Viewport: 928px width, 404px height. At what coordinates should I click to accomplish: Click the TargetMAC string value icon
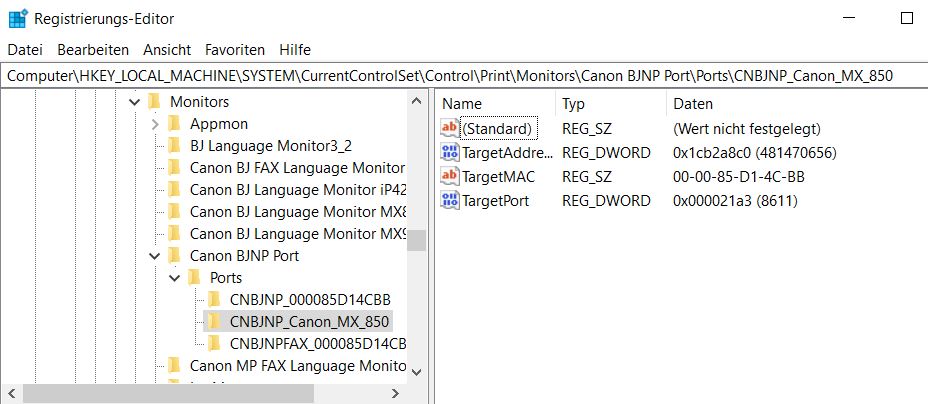coord(450,176)
